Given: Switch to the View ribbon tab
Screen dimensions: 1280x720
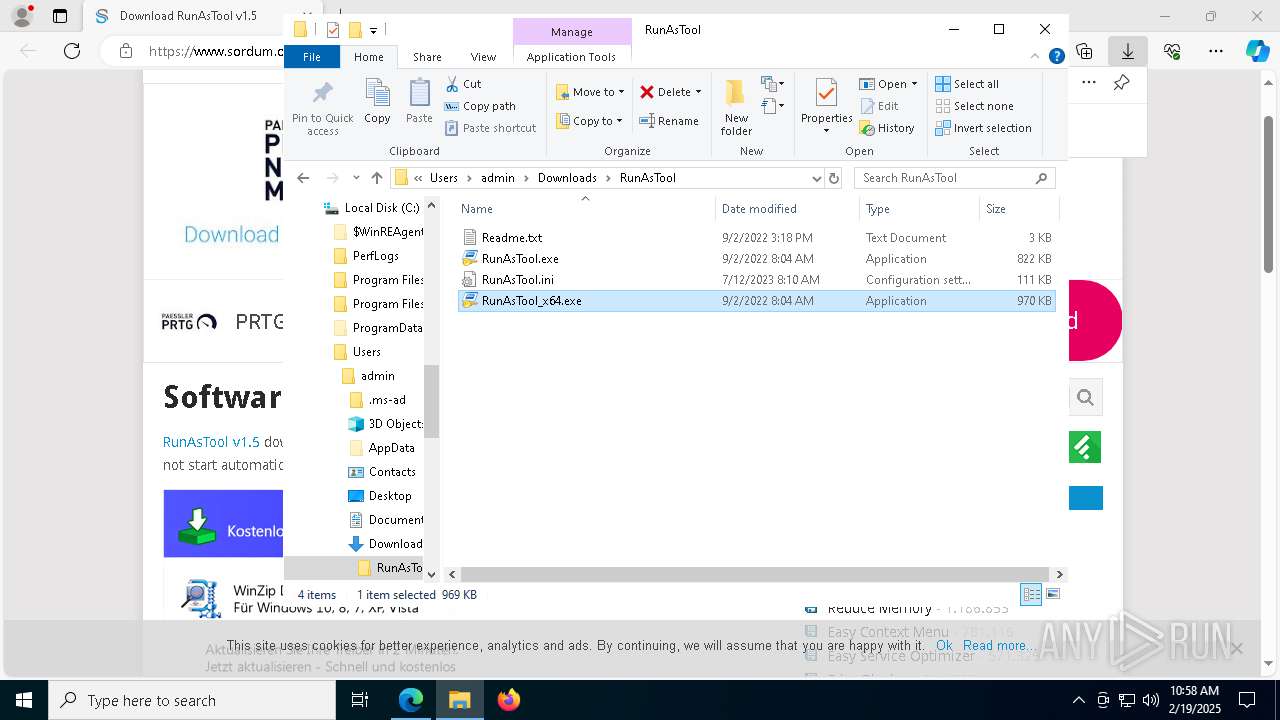Looking at the screenshot, I should pyautogui.click(x=483, y=57).
